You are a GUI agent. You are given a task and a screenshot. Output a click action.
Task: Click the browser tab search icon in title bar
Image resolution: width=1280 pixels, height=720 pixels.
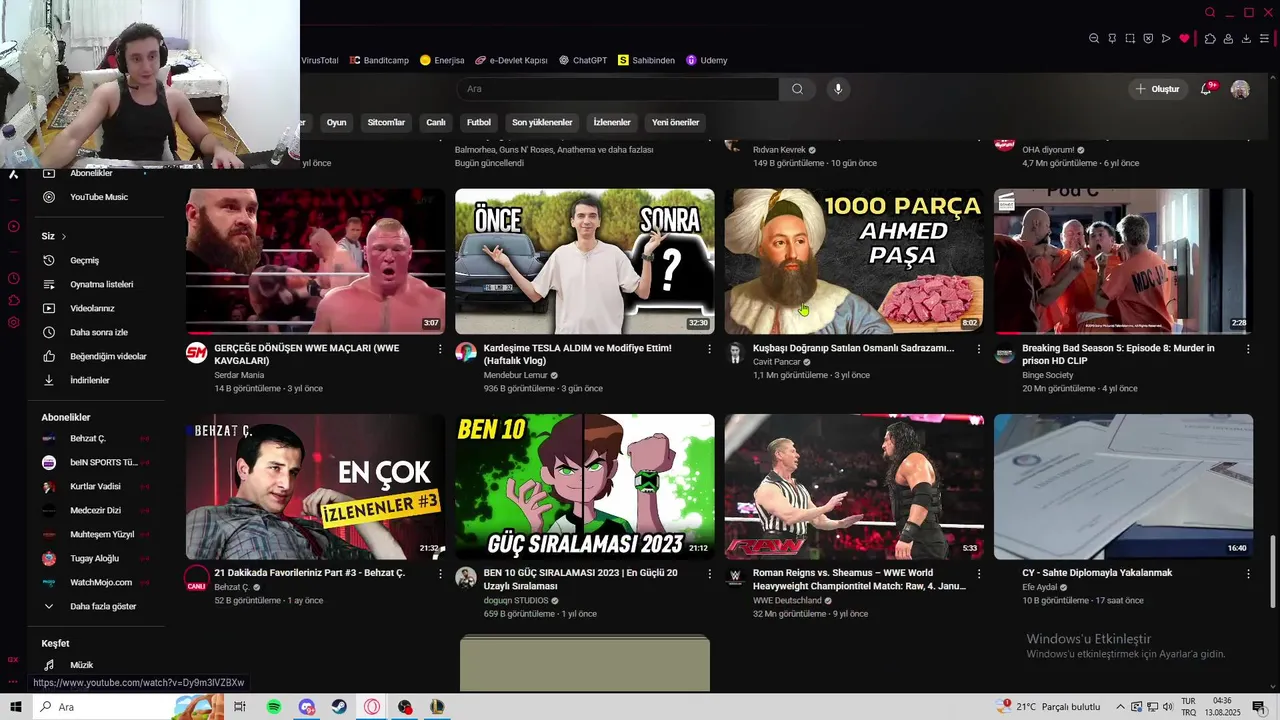(1210, 12)
